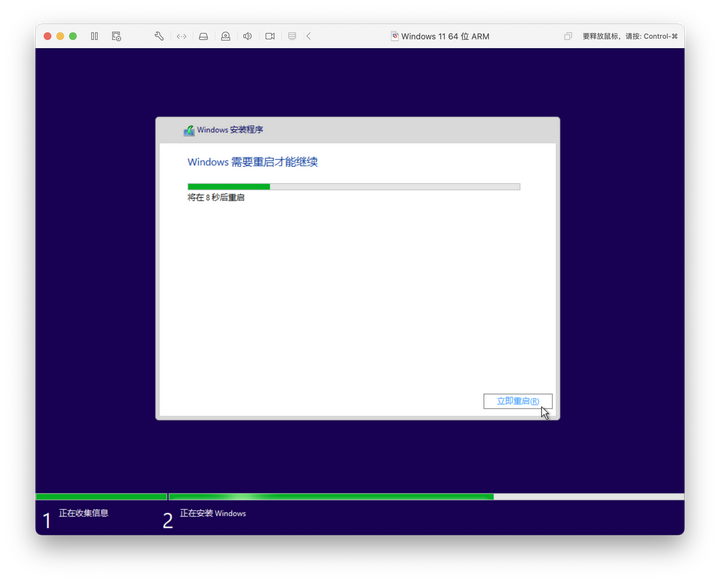Click the sound speaker icon
Viewport: 720px width, 582px height.
coord(248,36)
